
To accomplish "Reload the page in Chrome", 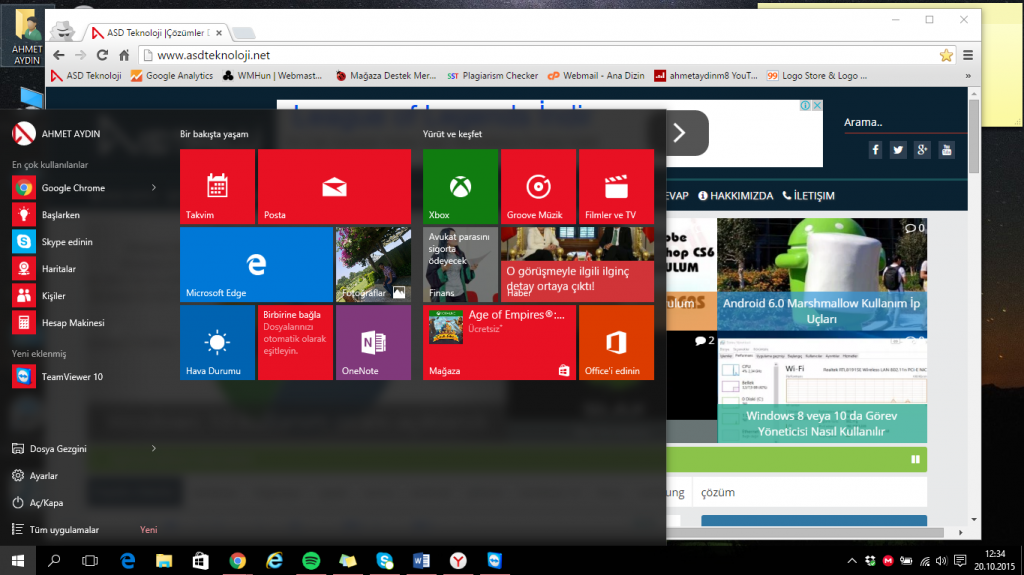I will [102, 56].
